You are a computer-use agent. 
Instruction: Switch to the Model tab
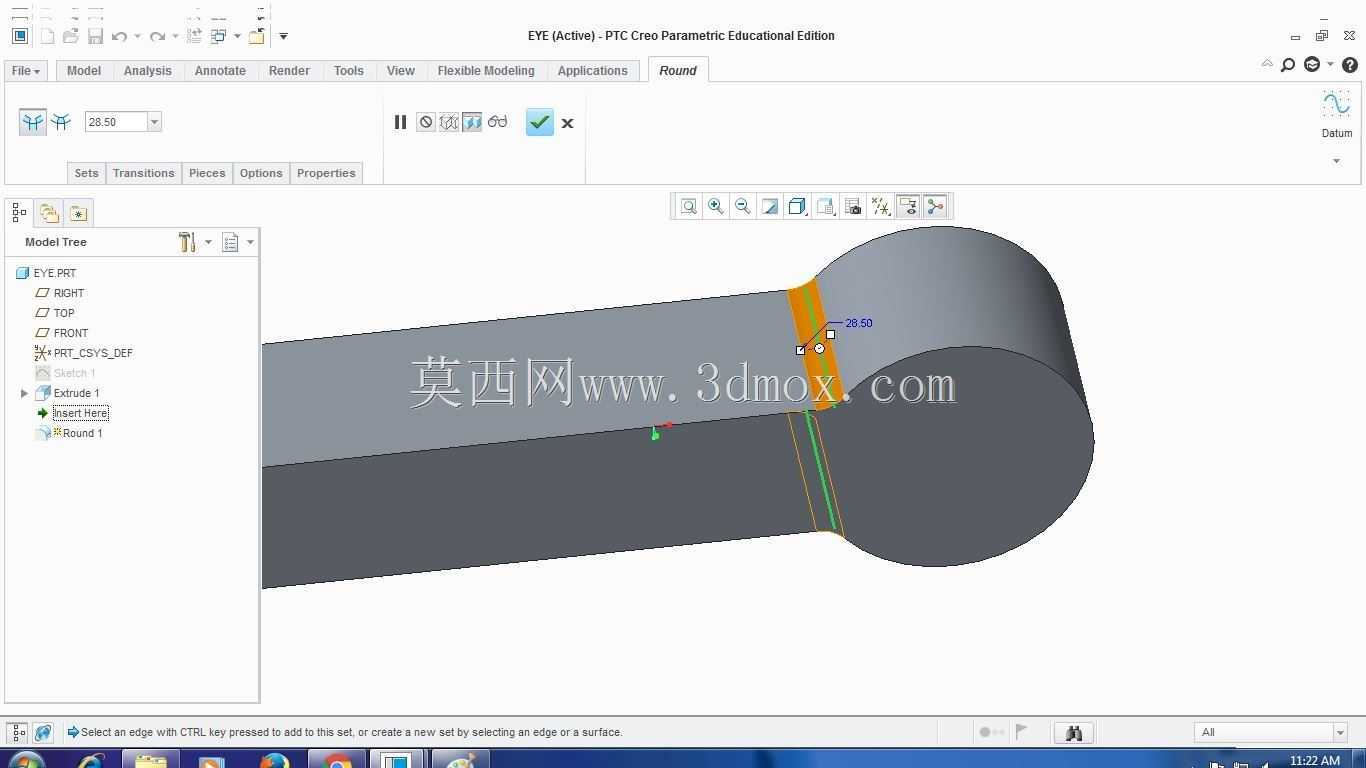[x=84, y=71]
